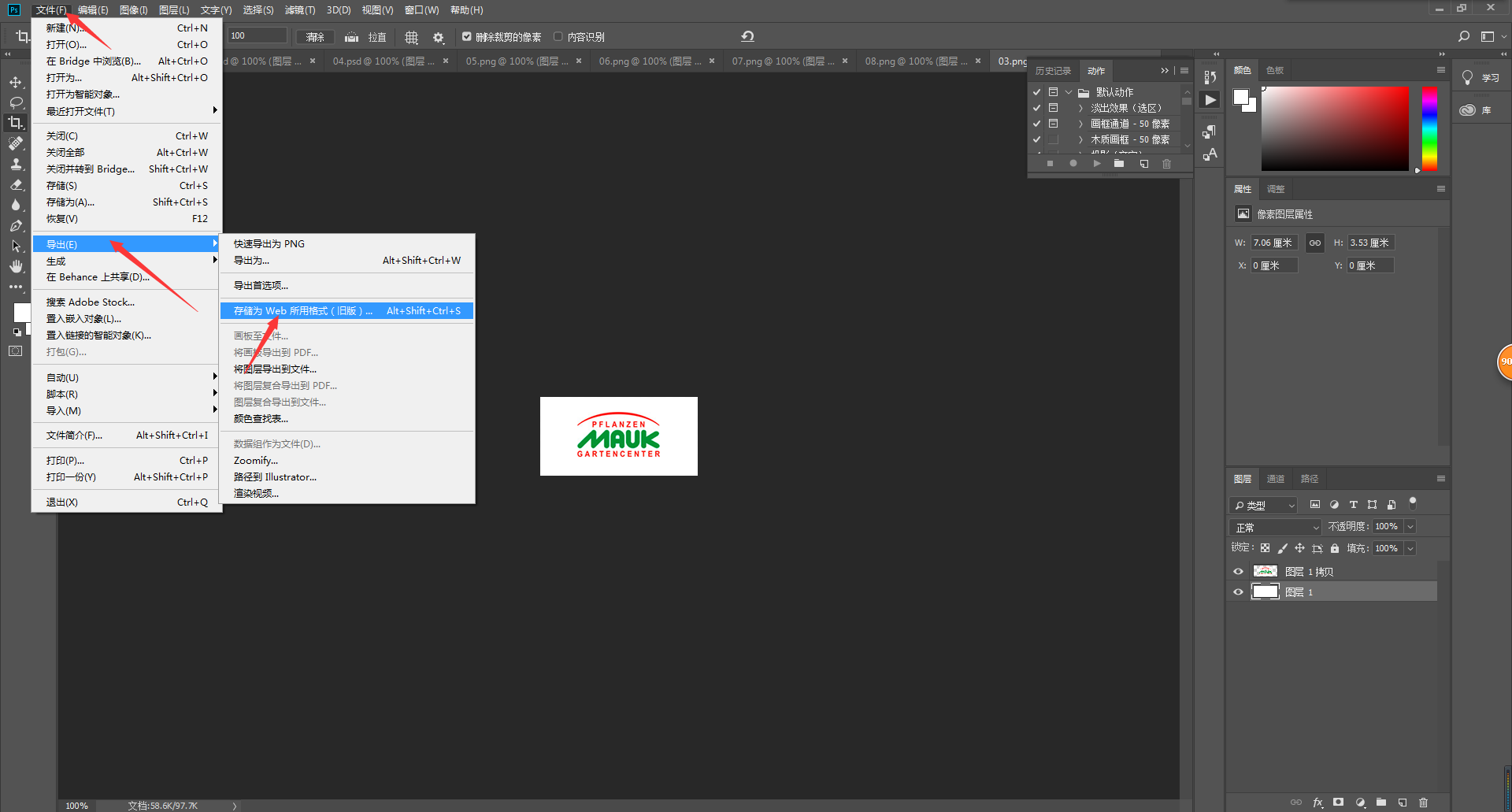This screenshot has width=1512, height=812.
Task: Delete layer using Layers panel trash icon
Action: coord(1423,803)
